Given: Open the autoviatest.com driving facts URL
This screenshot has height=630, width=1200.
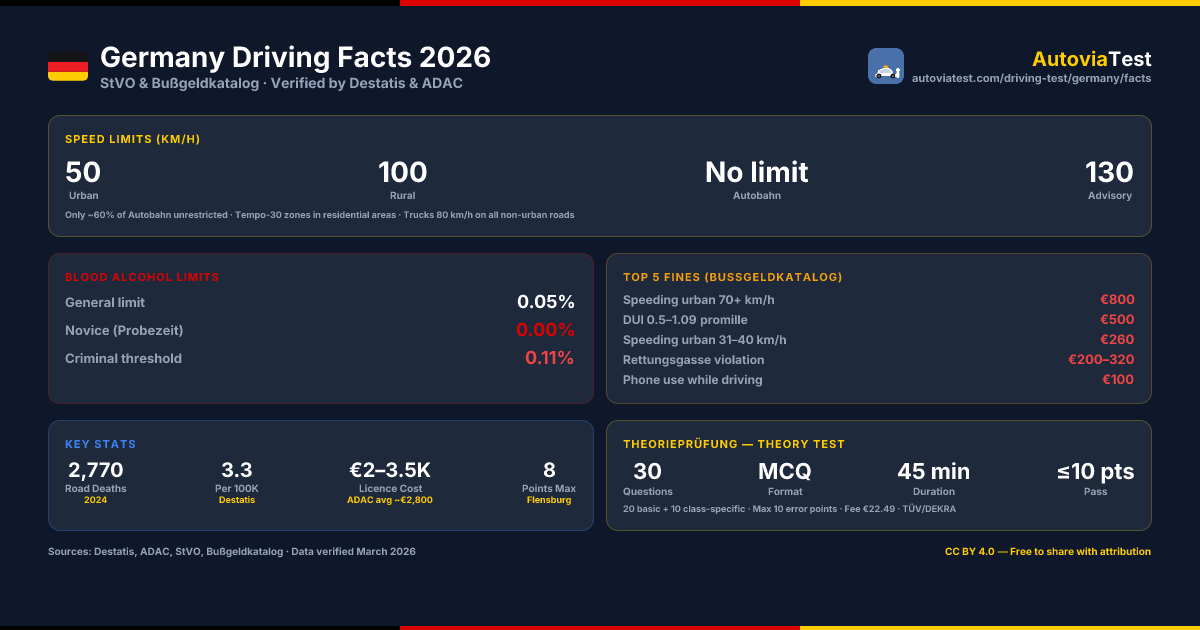Looking at the screenshot, I should point(1031,78).
